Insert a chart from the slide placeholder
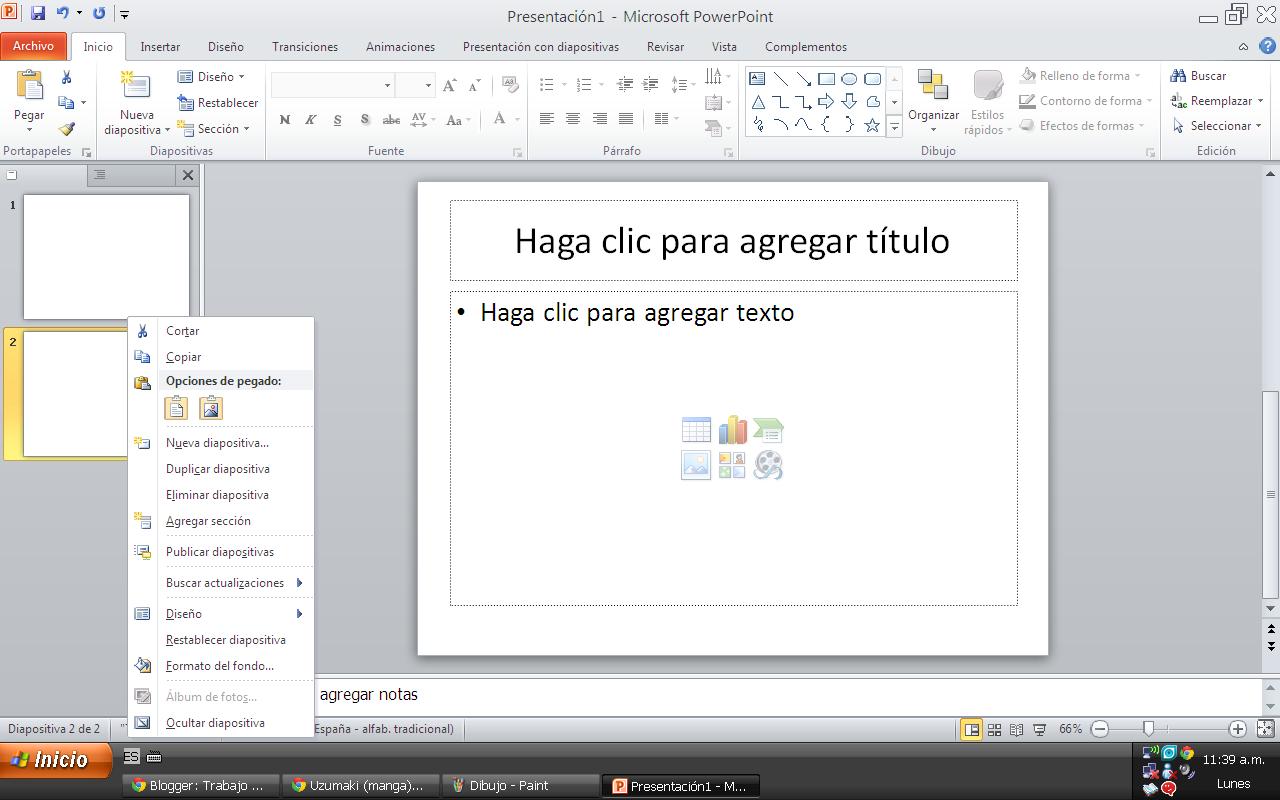 point(733,428)
